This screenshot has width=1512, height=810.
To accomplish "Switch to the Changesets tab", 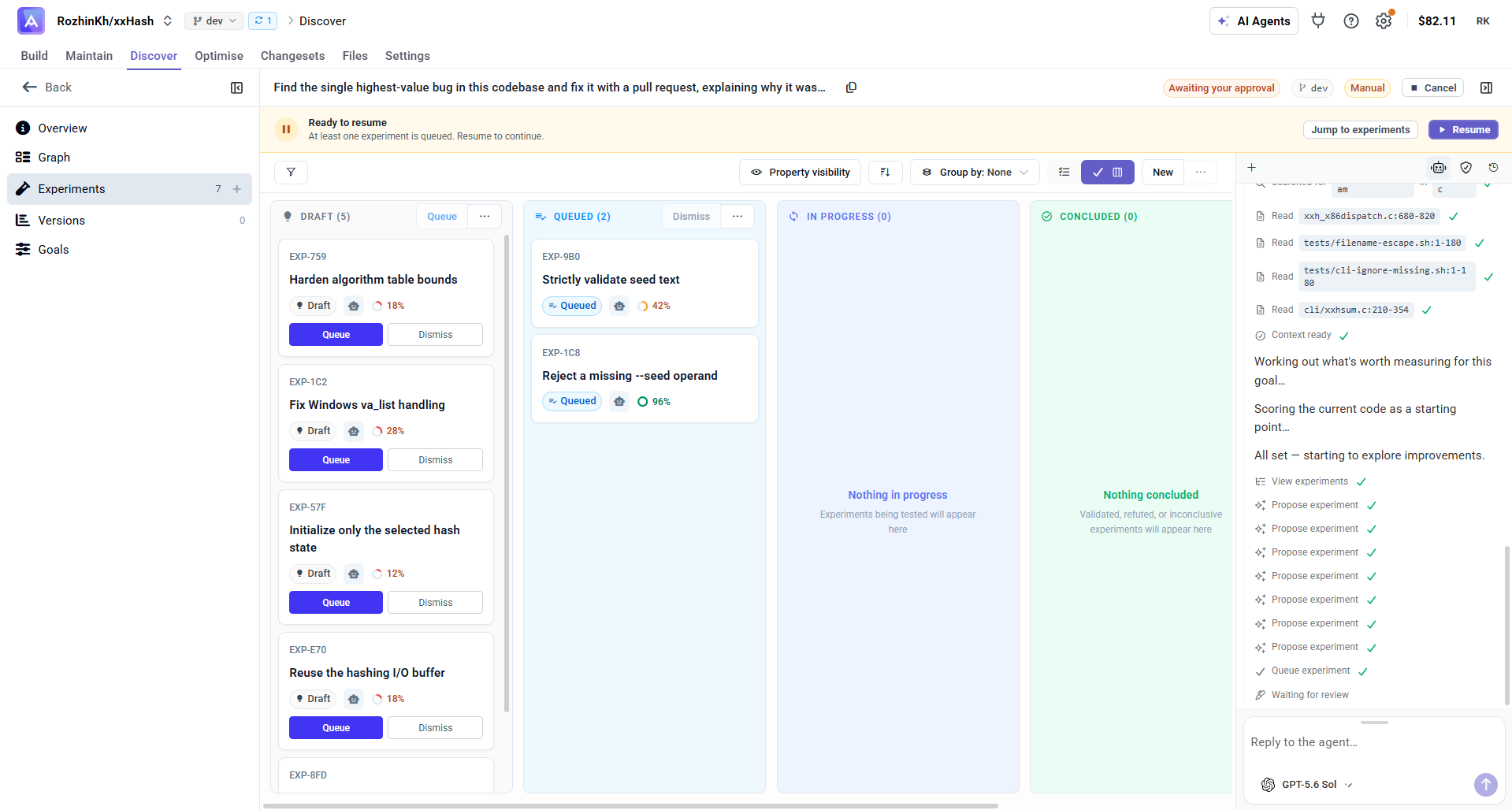I will 292,55.
